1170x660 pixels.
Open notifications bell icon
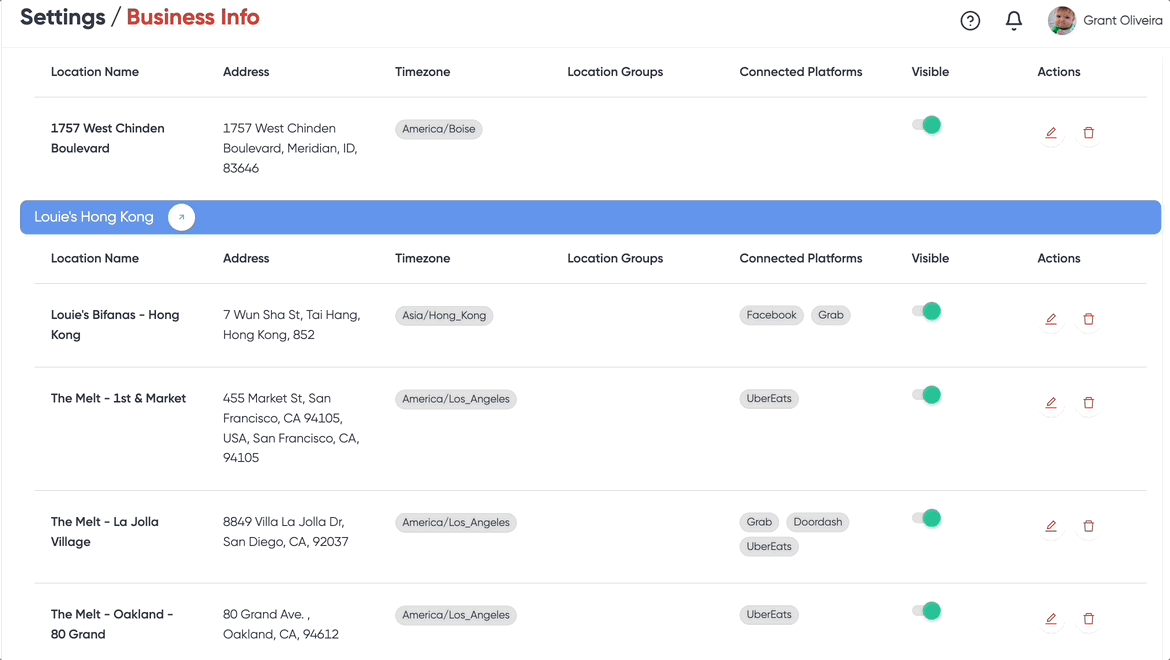(x=1013, y=21)
